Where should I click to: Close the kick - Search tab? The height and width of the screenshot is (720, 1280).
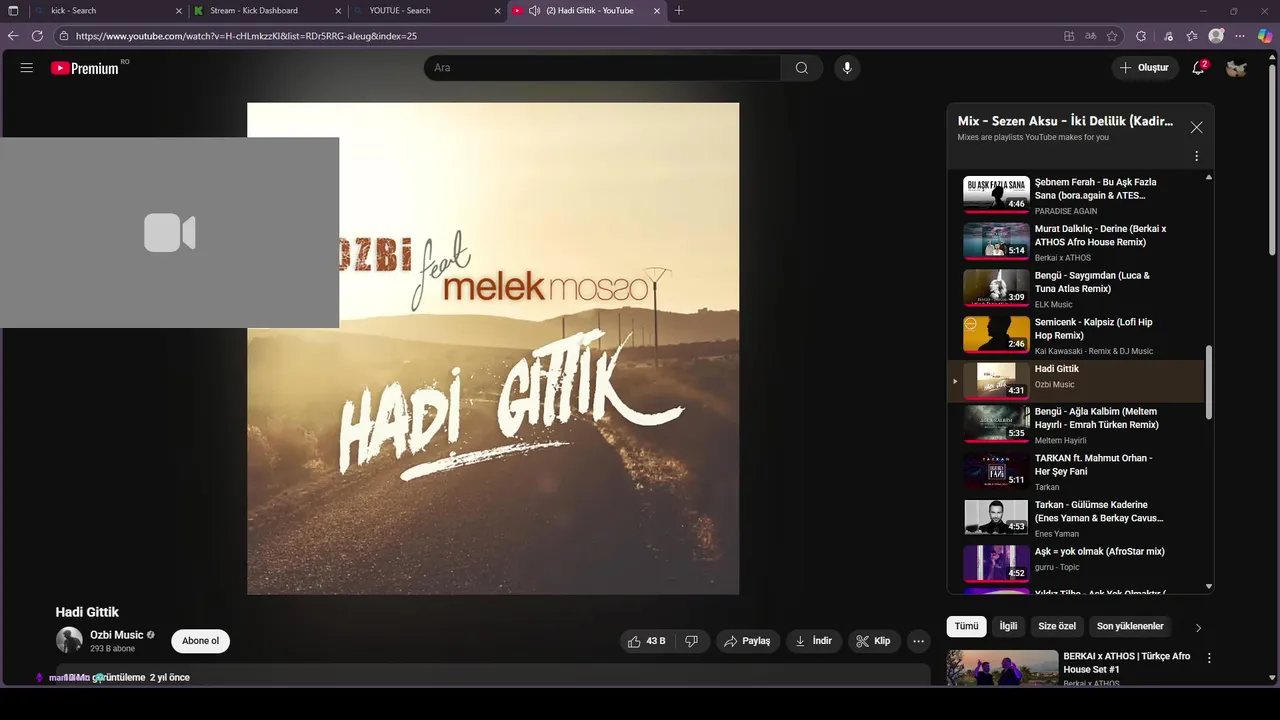coord(179,10)
